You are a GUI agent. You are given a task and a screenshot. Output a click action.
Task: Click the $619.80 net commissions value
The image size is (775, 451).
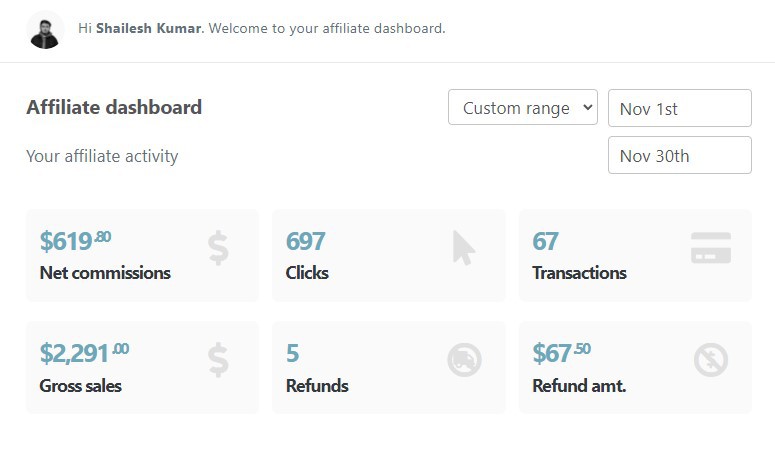point(75,241)
